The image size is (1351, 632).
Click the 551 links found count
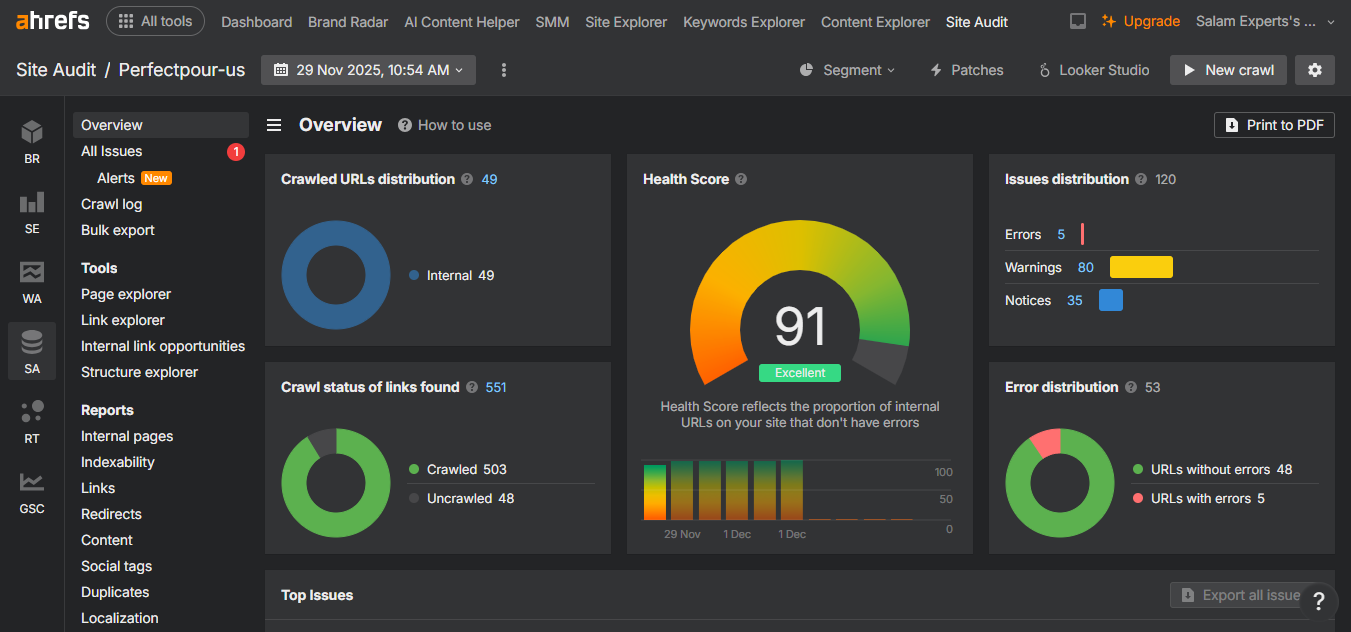click(x=496, y=387)
